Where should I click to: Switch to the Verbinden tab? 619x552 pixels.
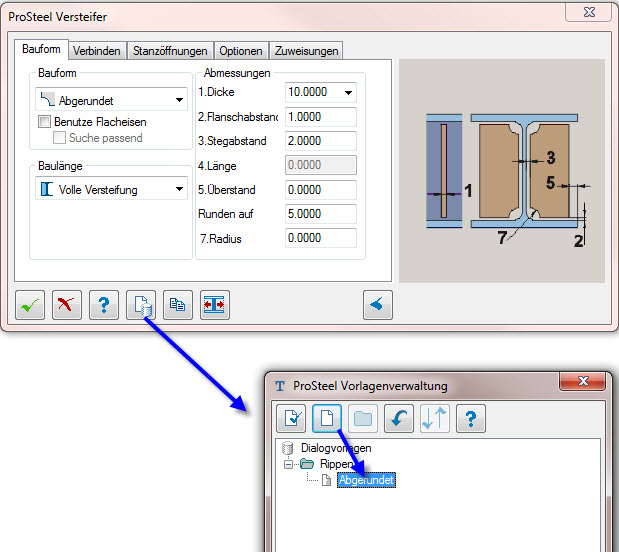[97, 51]
